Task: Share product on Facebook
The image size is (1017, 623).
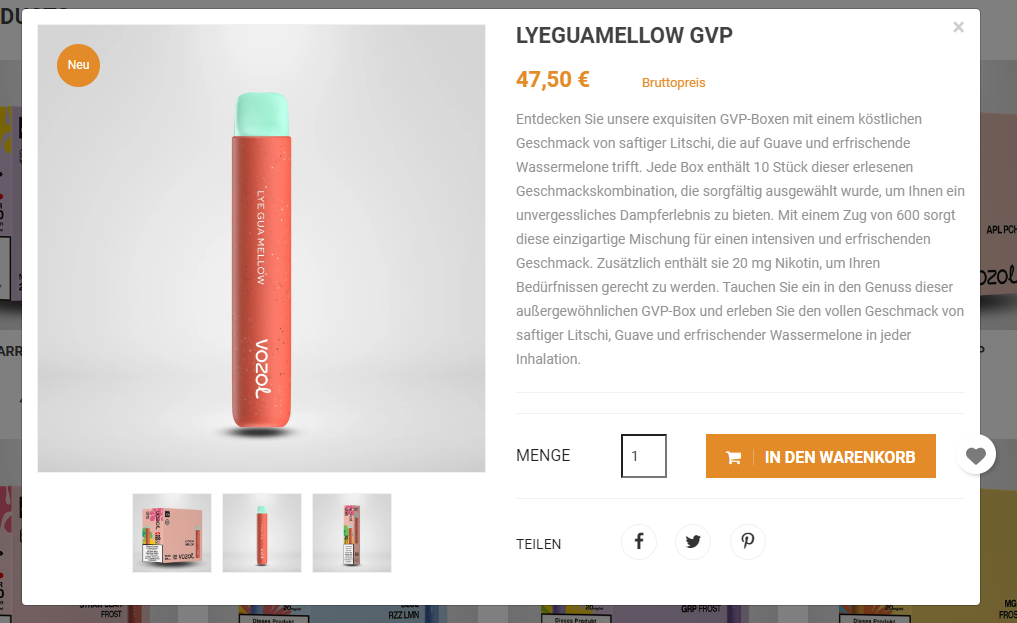Action: pos(639,541)
